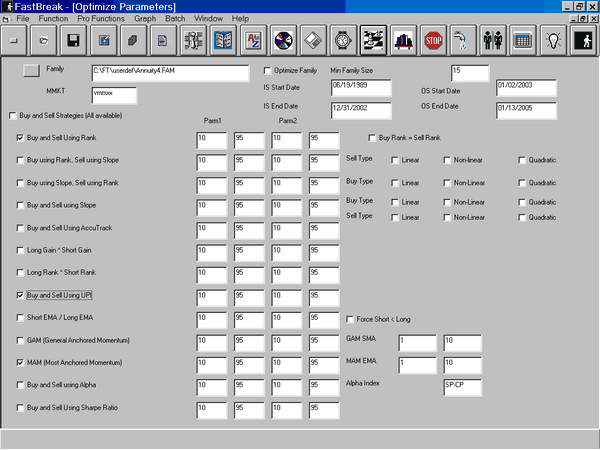Click the stopwatch toolbar icon
The height and width of the screenshot is (450, 600).
343,41
